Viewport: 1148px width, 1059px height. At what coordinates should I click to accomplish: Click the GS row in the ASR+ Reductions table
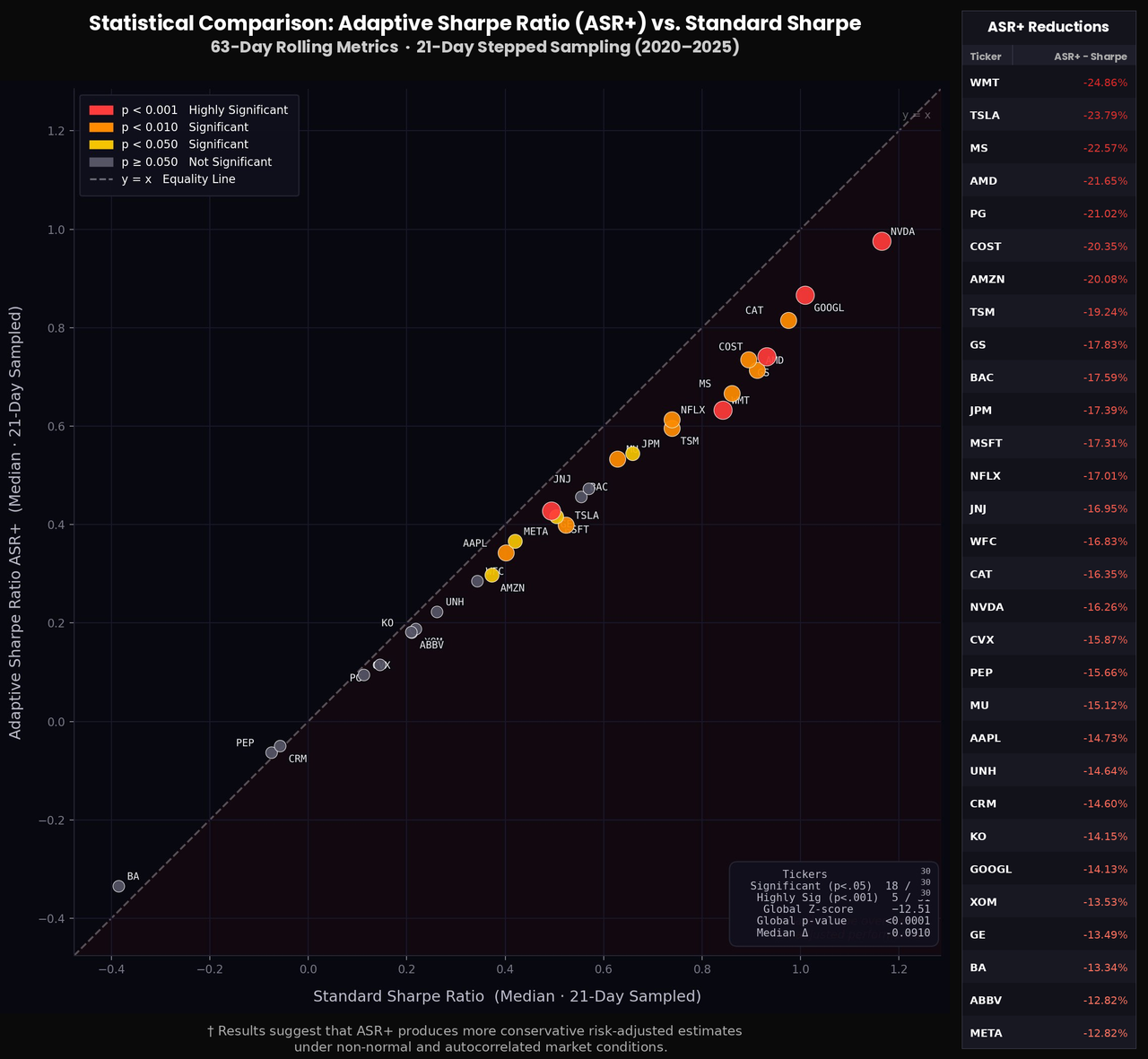click(x=1048, y=344)
